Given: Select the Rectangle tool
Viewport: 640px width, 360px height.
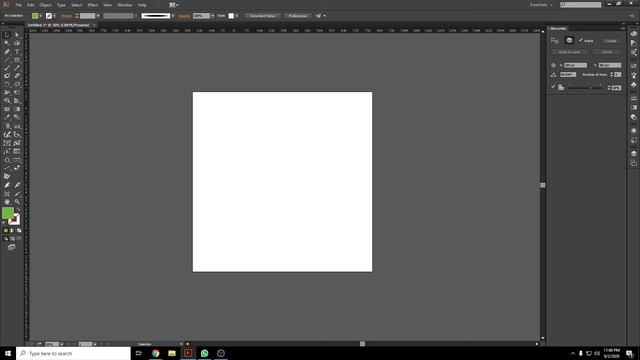Looking at the screenshot, I should pos(17,60).
